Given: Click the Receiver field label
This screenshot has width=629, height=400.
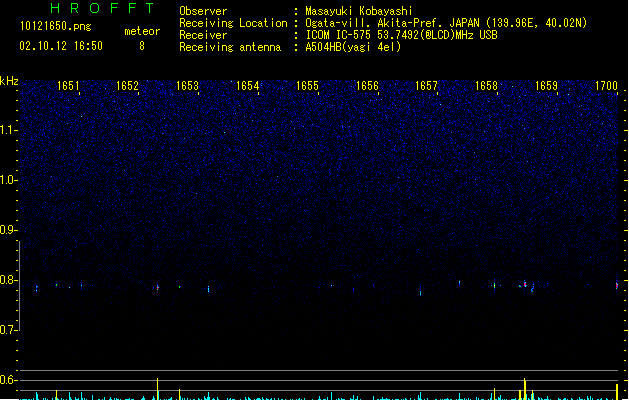Looking at the screenshot, I should (203, 35).
